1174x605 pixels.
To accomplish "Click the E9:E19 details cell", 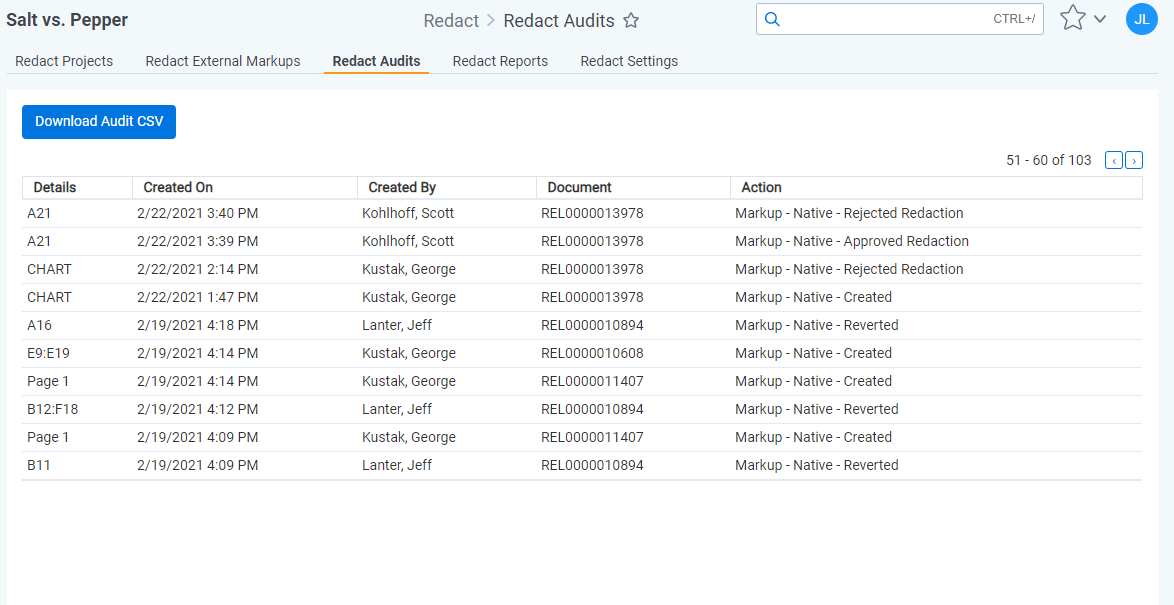I will [48, 353].
